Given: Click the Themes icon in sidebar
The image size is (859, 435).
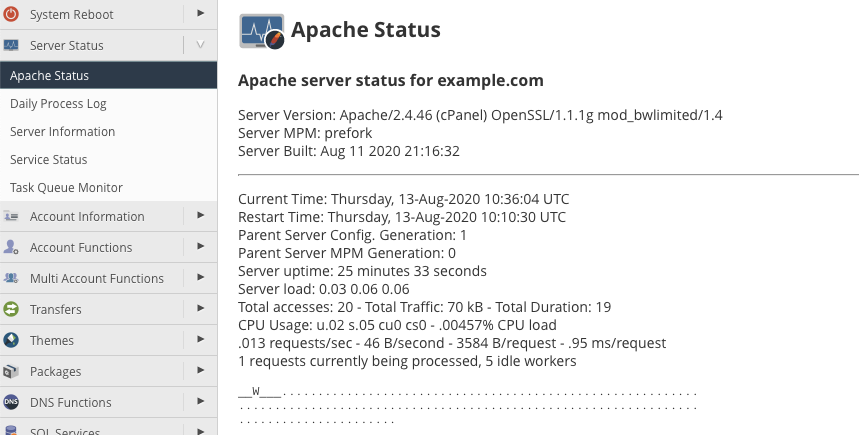Looking at the screenshot, I should pyautogui.click(x=12, y=340).
